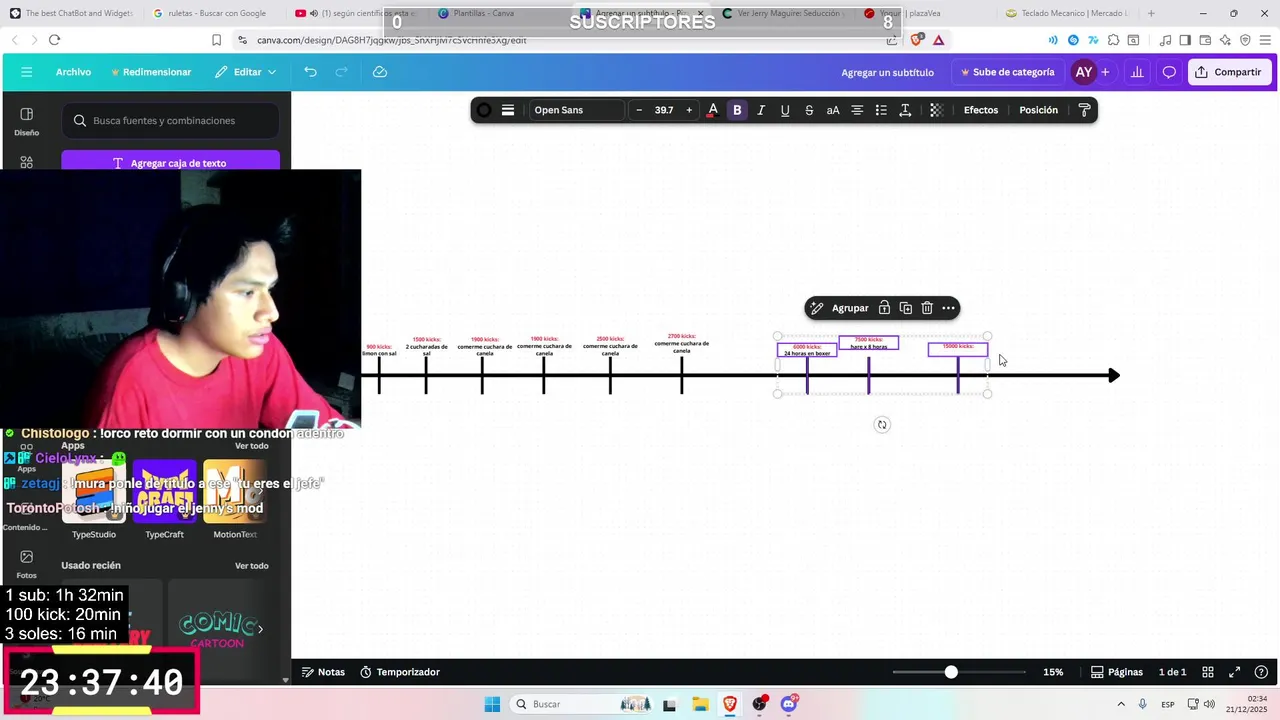1280x720 pixels.
Task: Click the Redo arrow
Action: (x=341, y=72)
